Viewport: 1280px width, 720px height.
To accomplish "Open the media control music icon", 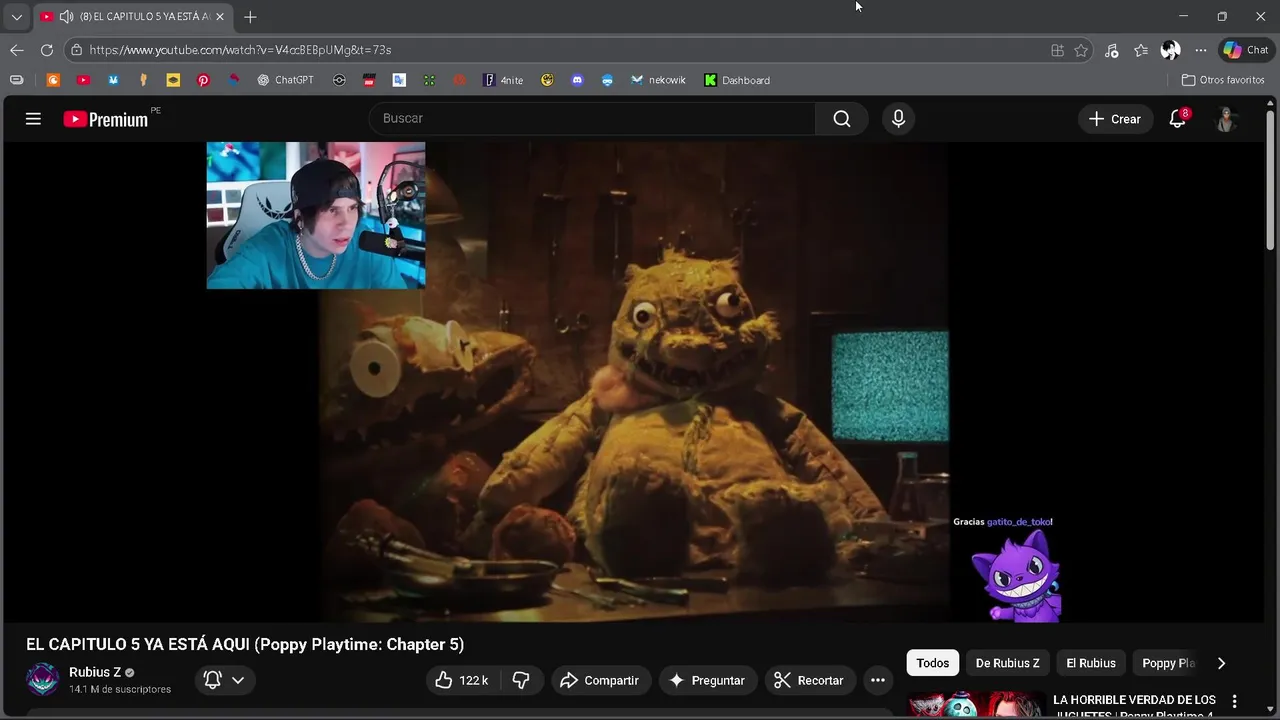I will (x=1111, y=50).
